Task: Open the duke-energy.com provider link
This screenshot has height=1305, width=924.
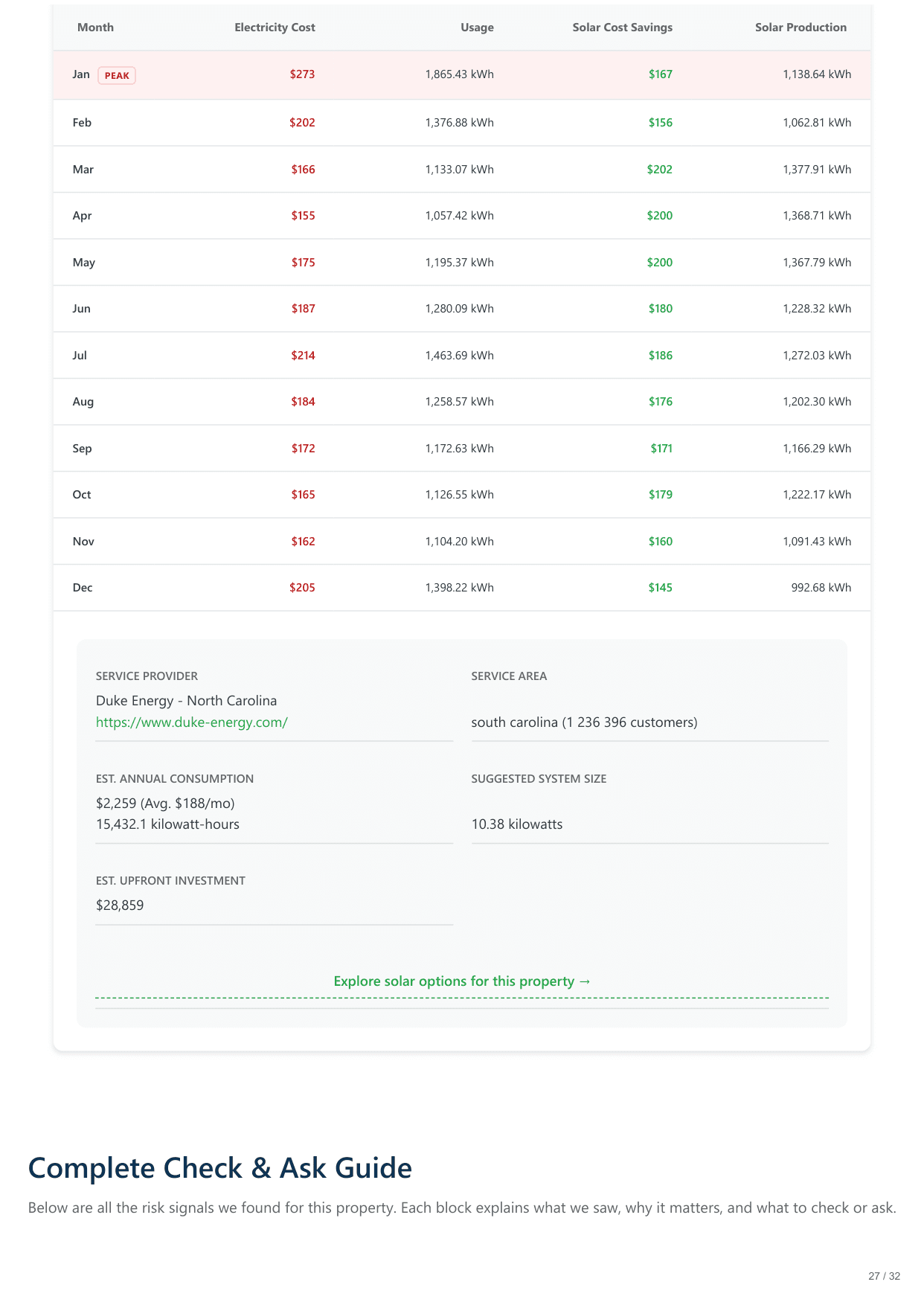Action: (x=191, y=722)
